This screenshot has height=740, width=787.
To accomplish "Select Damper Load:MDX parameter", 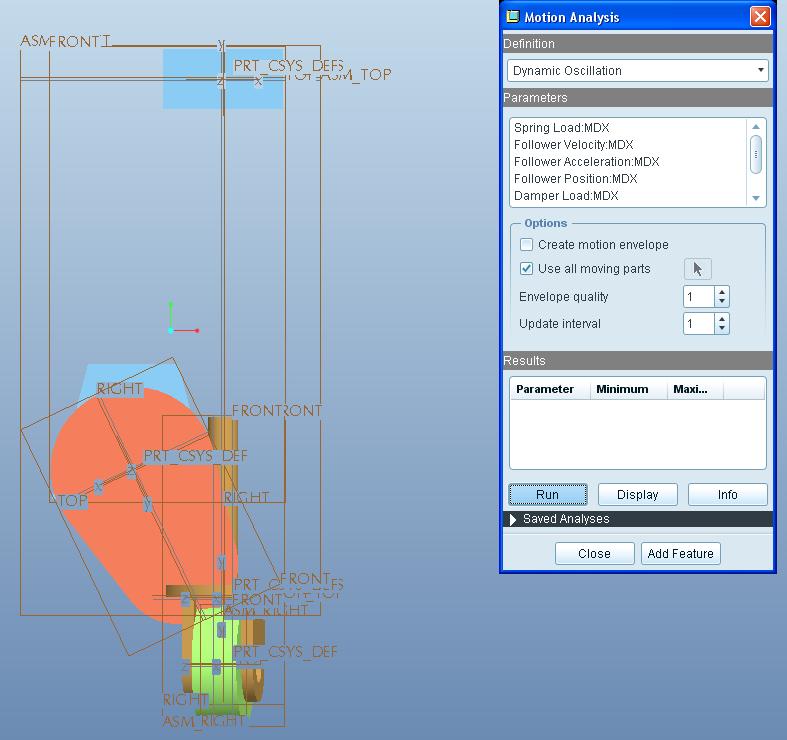I will point(566,196).
